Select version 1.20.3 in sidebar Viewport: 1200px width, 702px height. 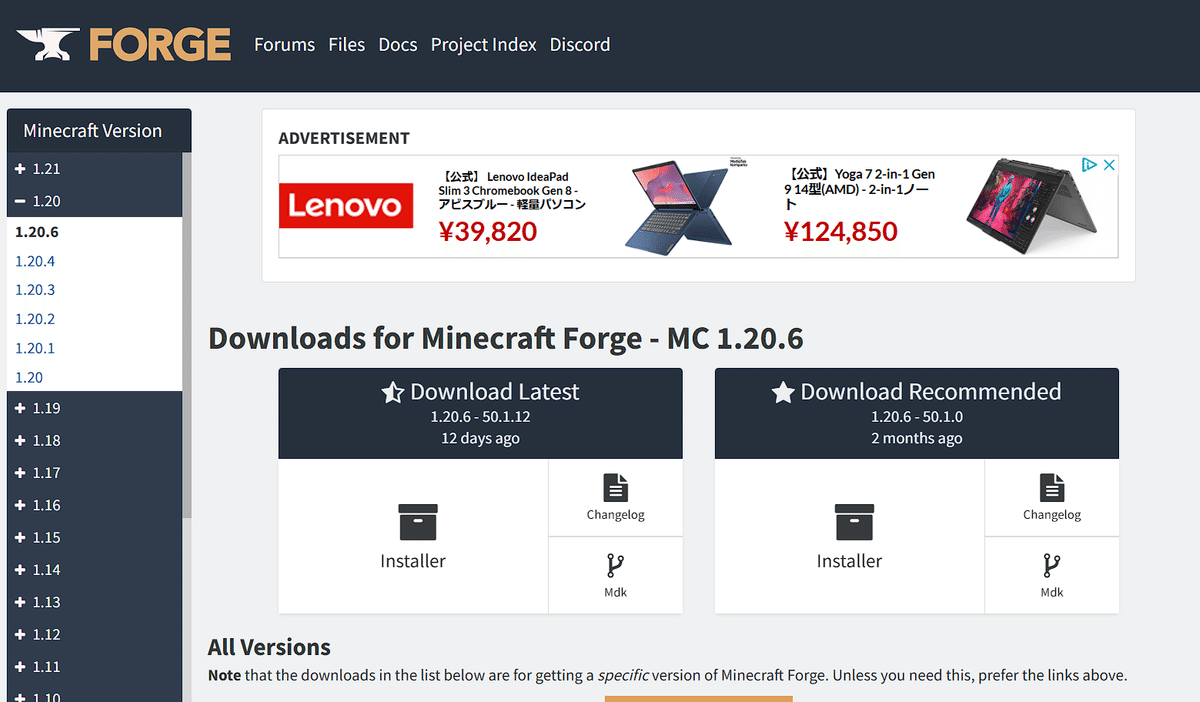point(35,290)
